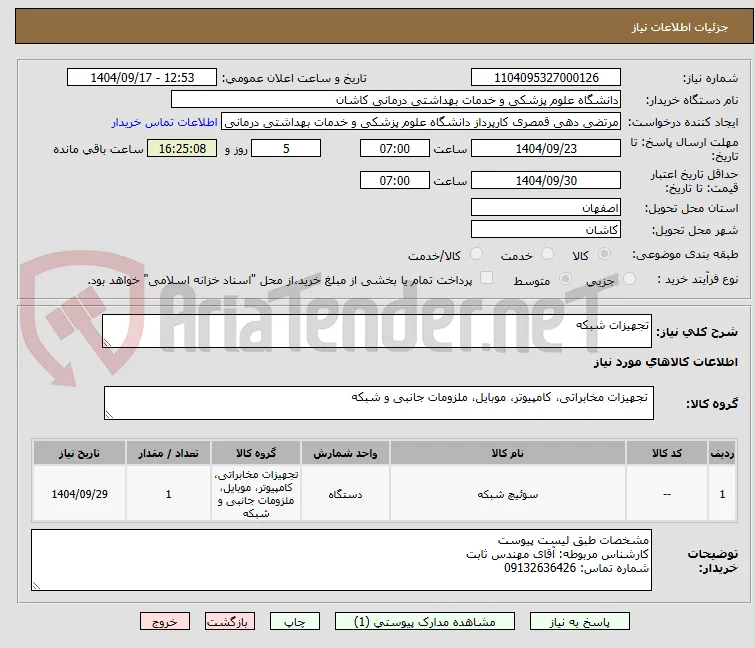Select the جزیی purchase type radio

[629, 279]
